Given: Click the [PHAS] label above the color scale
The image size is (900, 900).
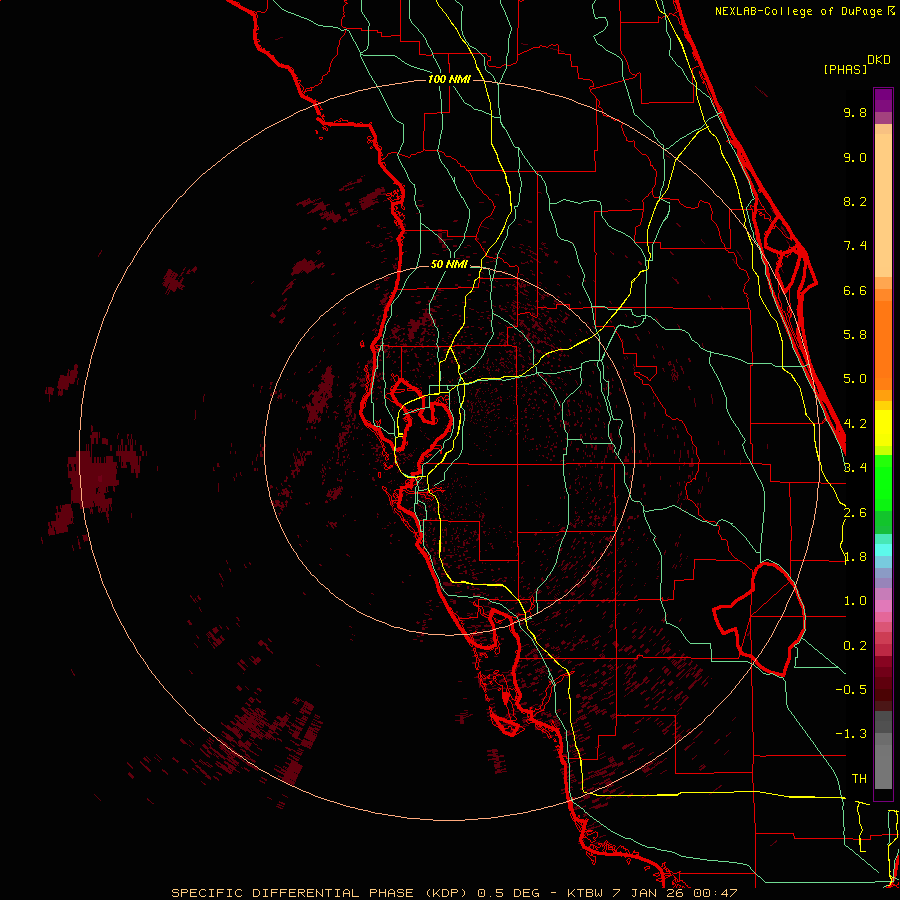Looking at the screenshot, I should point(844,69).
